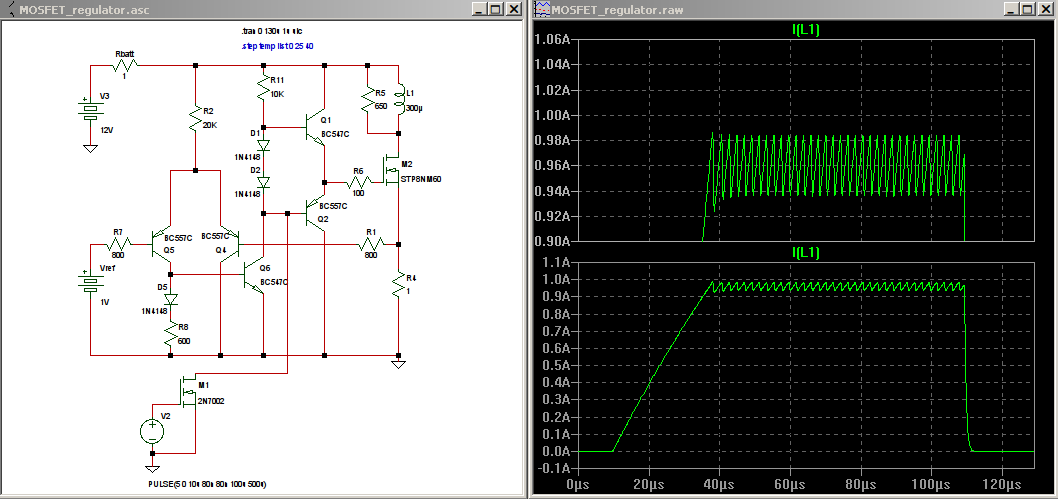Image resolution: width=1058 pixels, height=499 pixels.
Task: Maximize the MOSFET_regulator.asc schematic window
Action: [497, 9]
